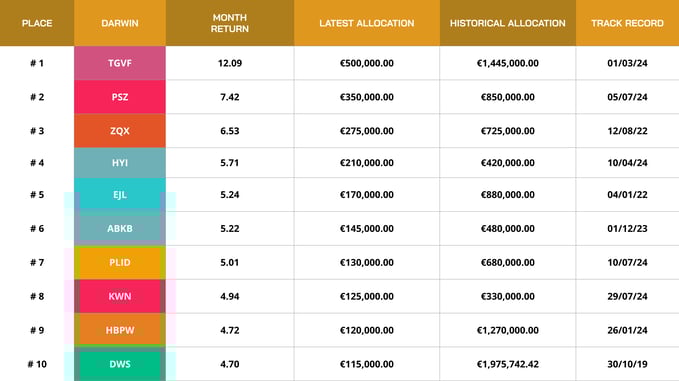Image resolution: width=679 pixels, height=381 pixels.
Task: Select the ABKB darwin cell
Action: tap(120, 229)
